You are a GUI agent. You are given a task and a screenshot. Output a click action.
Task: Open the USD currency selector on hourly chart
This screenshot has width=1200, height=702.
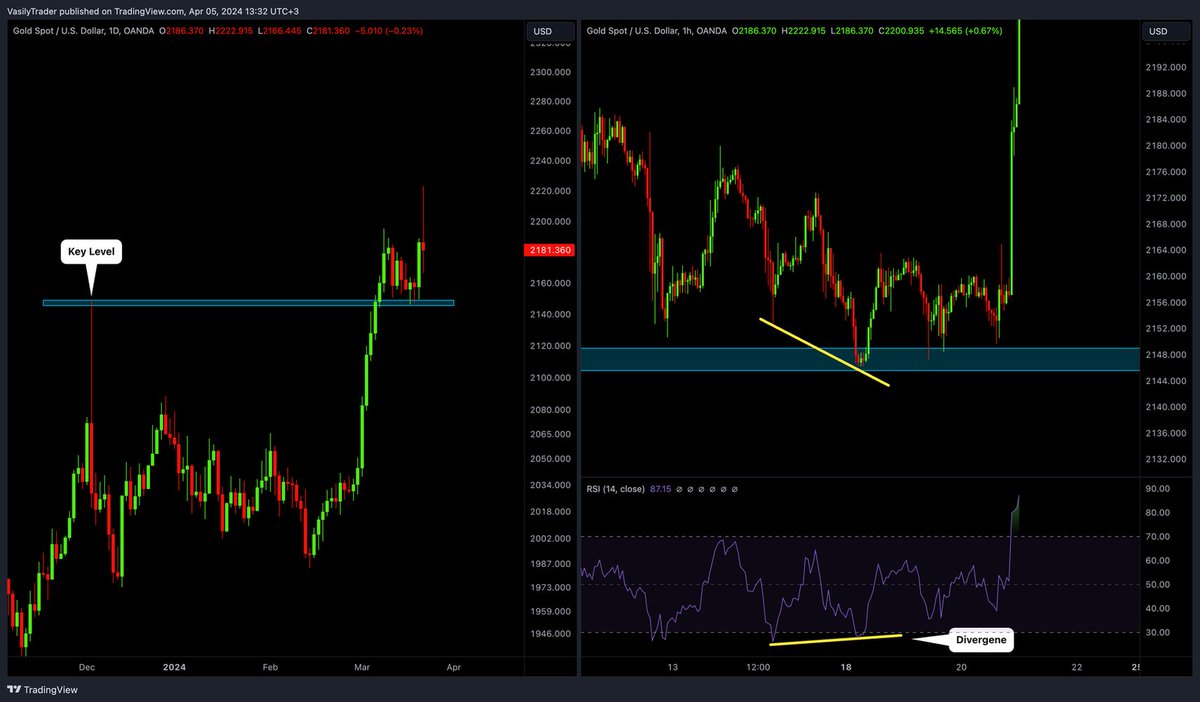[1158, 31]
